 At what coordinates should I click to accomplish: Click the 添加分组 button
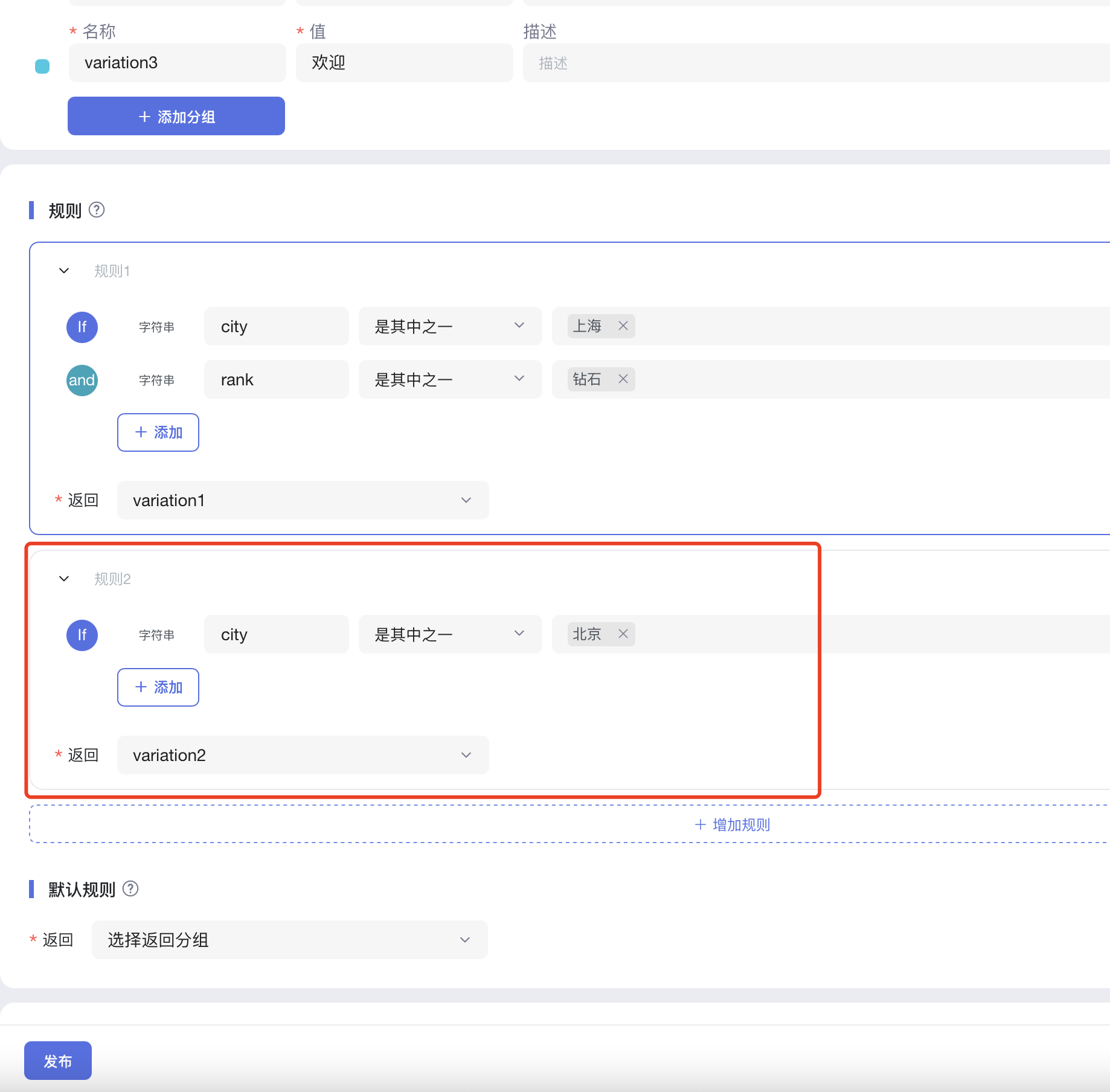(x=176, y=116)
